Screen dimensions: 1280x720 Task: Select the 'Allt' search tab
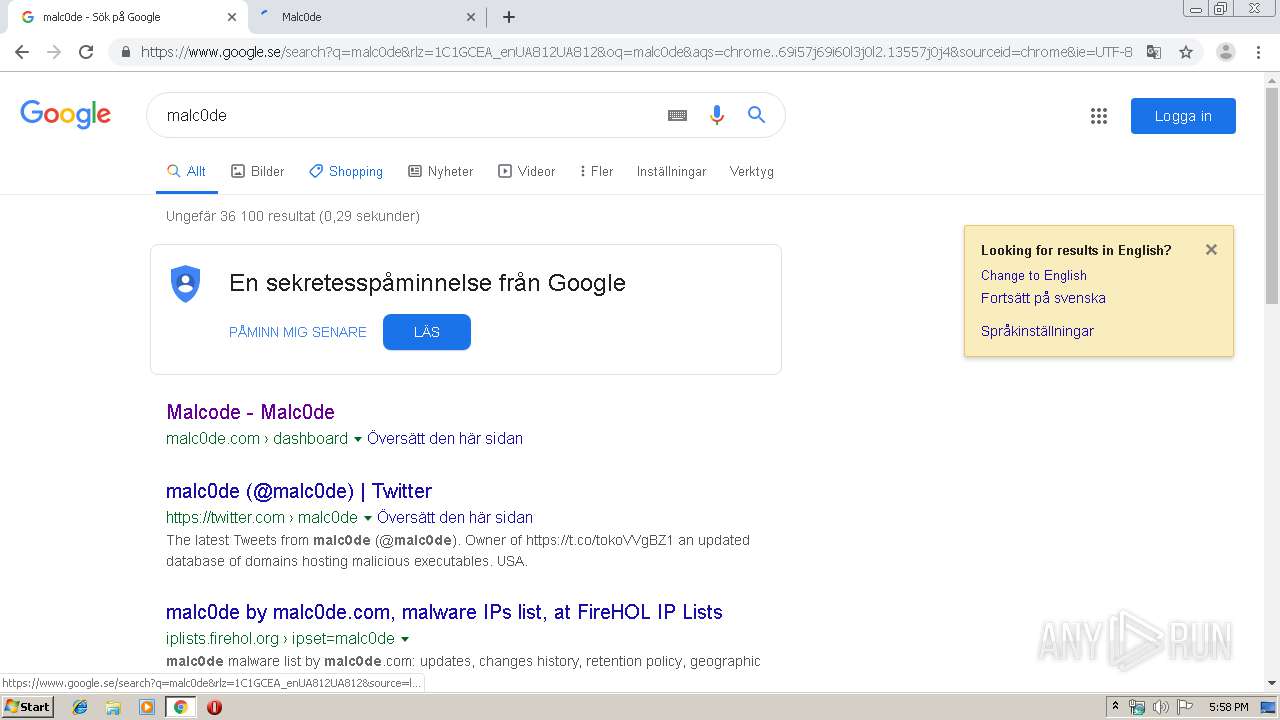(186, 171)
